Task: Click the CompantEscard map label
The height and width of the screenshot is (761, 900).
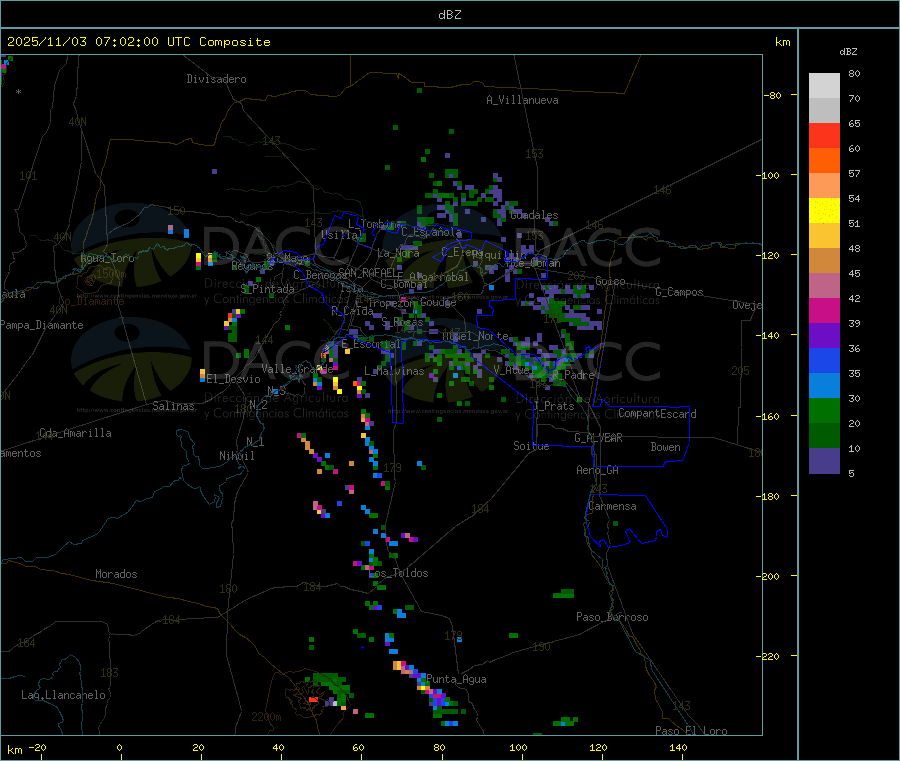Action: [x=657, y=414]
